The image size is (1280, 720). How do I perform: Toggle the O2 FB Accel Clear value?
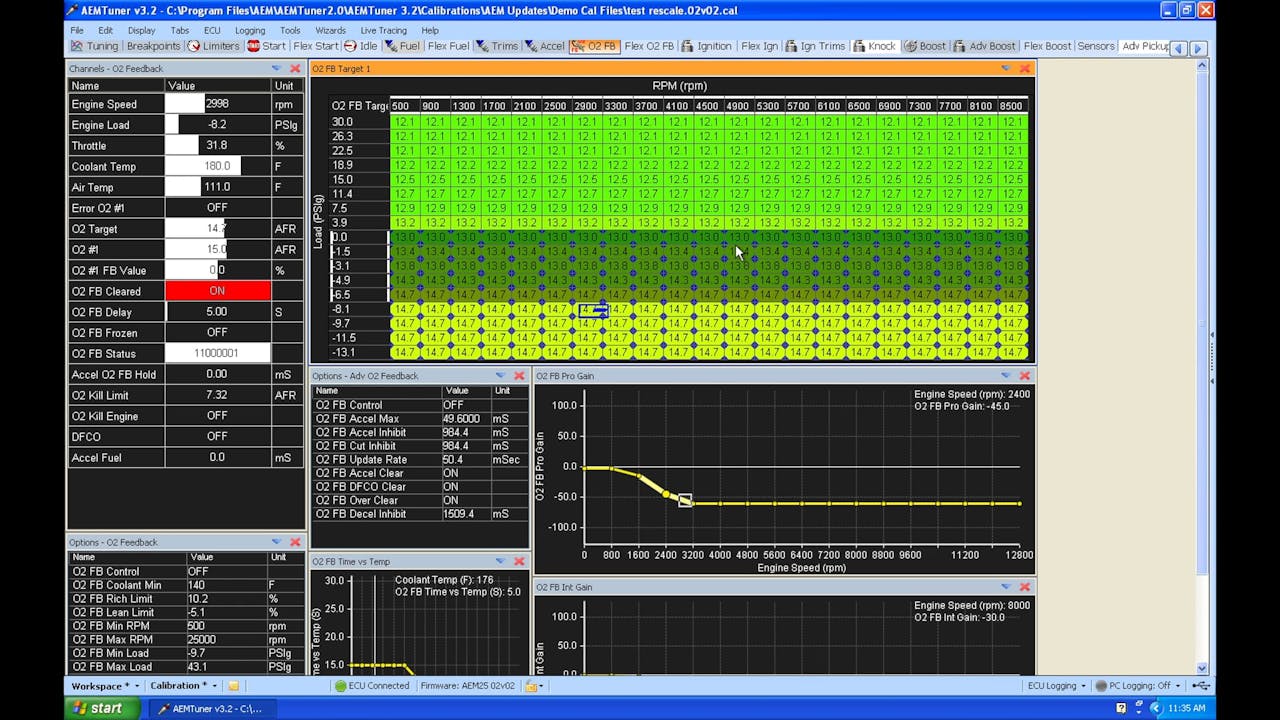(451, 473)
